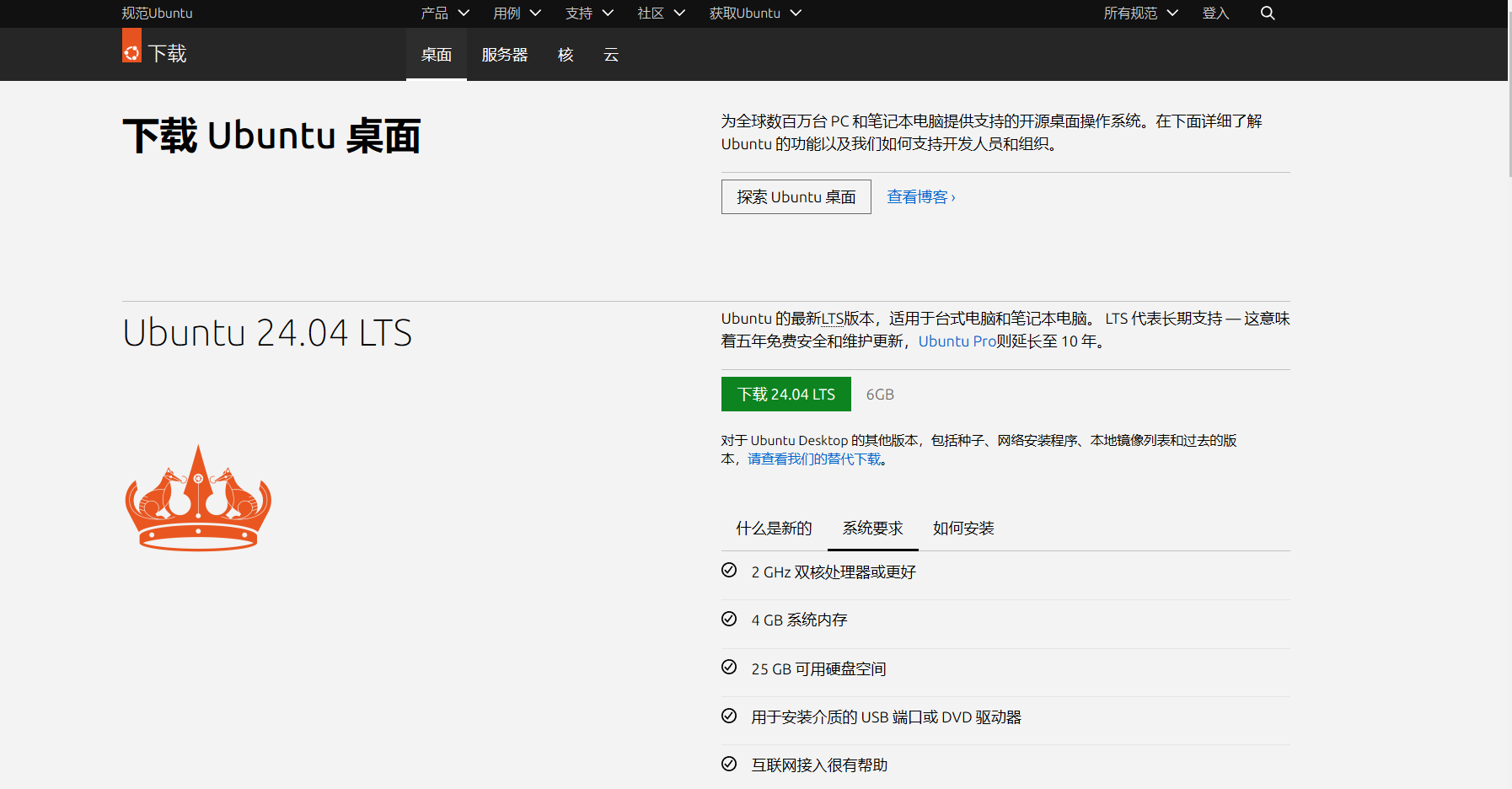
Task: Click the 下载 24.04 LTS button
Action: [x=785, y=394]
